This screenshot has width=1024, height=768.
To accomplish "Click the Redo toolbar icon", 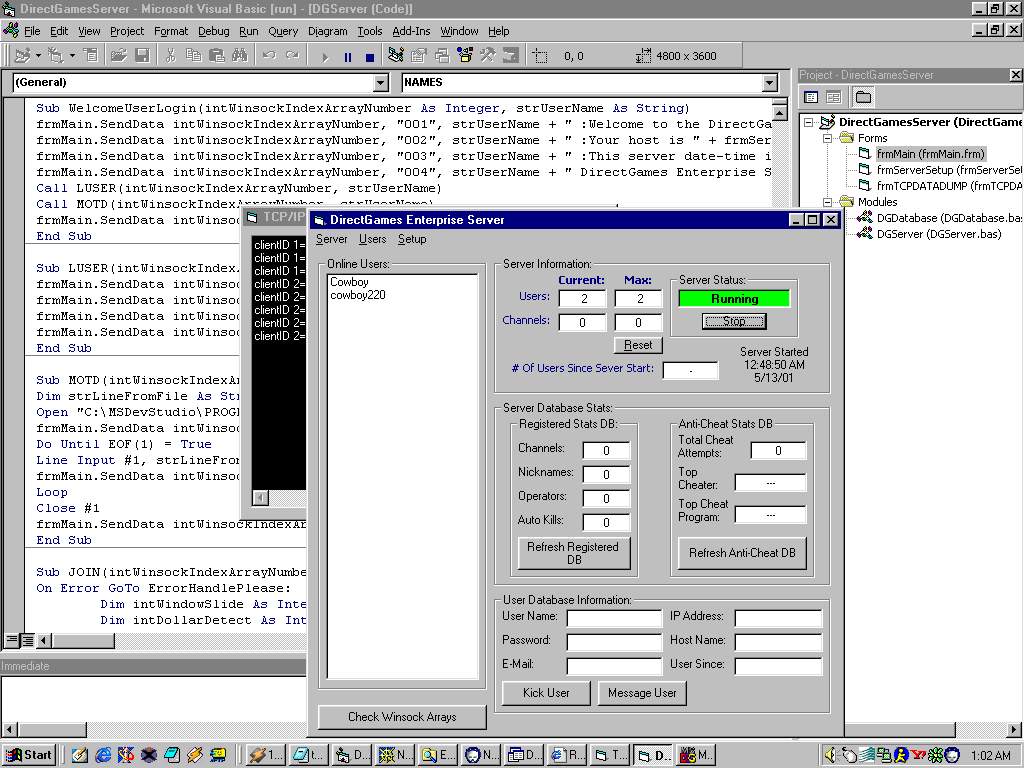I will [x=292, y=56].
